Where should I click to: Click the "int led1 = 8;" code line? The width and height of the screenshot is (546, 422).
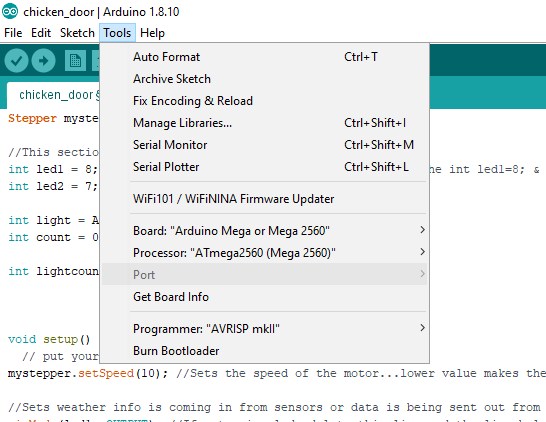coord(53,169)
